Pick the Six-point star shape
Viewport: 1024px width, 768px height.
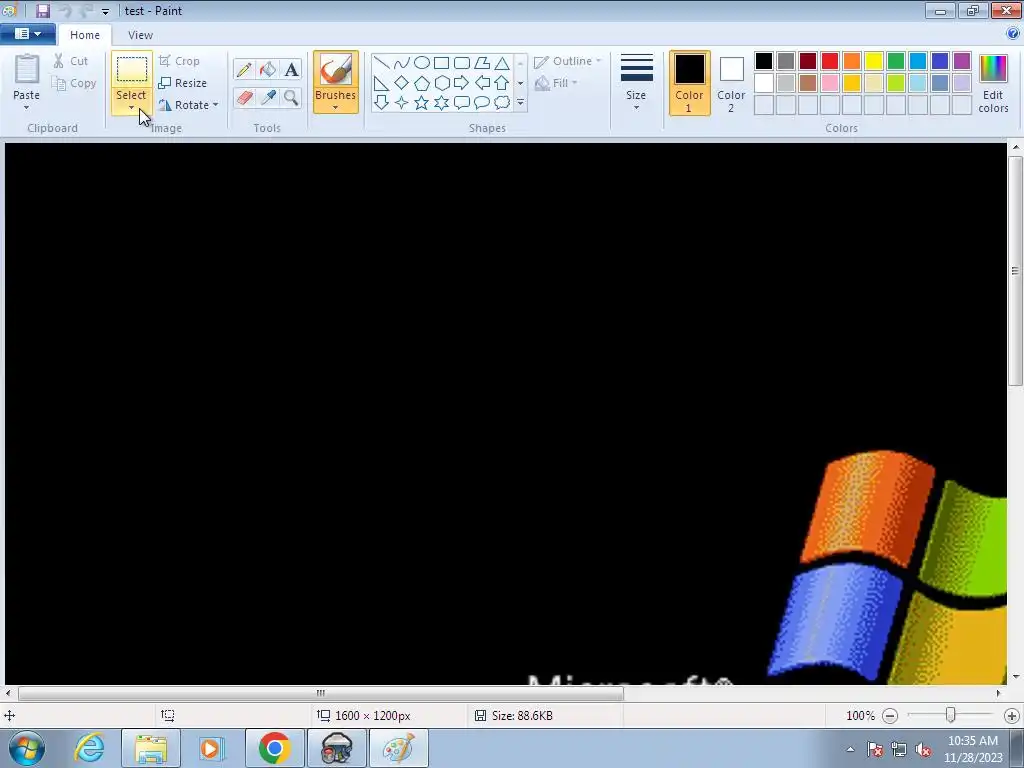[441, 103]
